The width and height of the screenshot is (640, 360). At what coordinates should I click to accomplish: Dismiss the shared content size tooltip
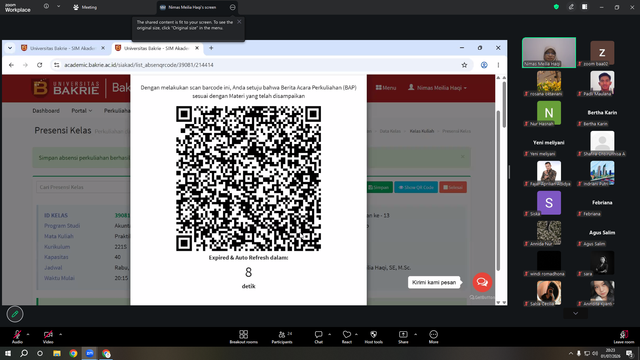239,22
